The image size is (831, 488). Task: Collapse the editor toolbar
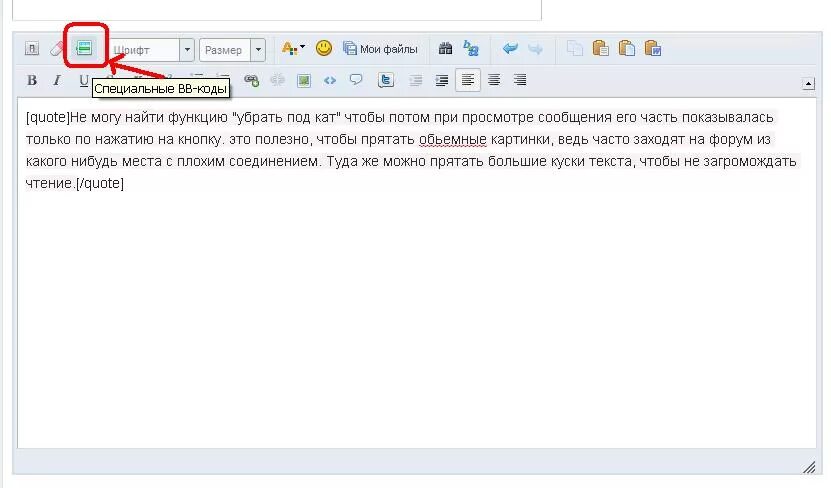pos(808,84)
